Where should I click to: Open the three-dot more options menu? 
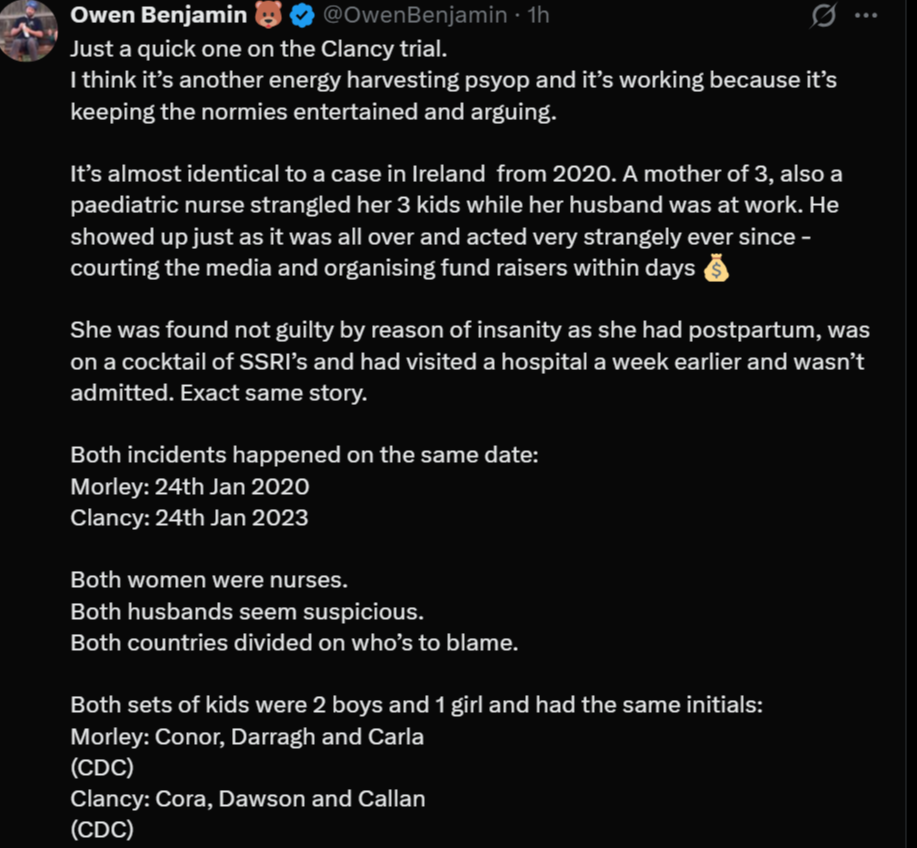coord(866,16)
